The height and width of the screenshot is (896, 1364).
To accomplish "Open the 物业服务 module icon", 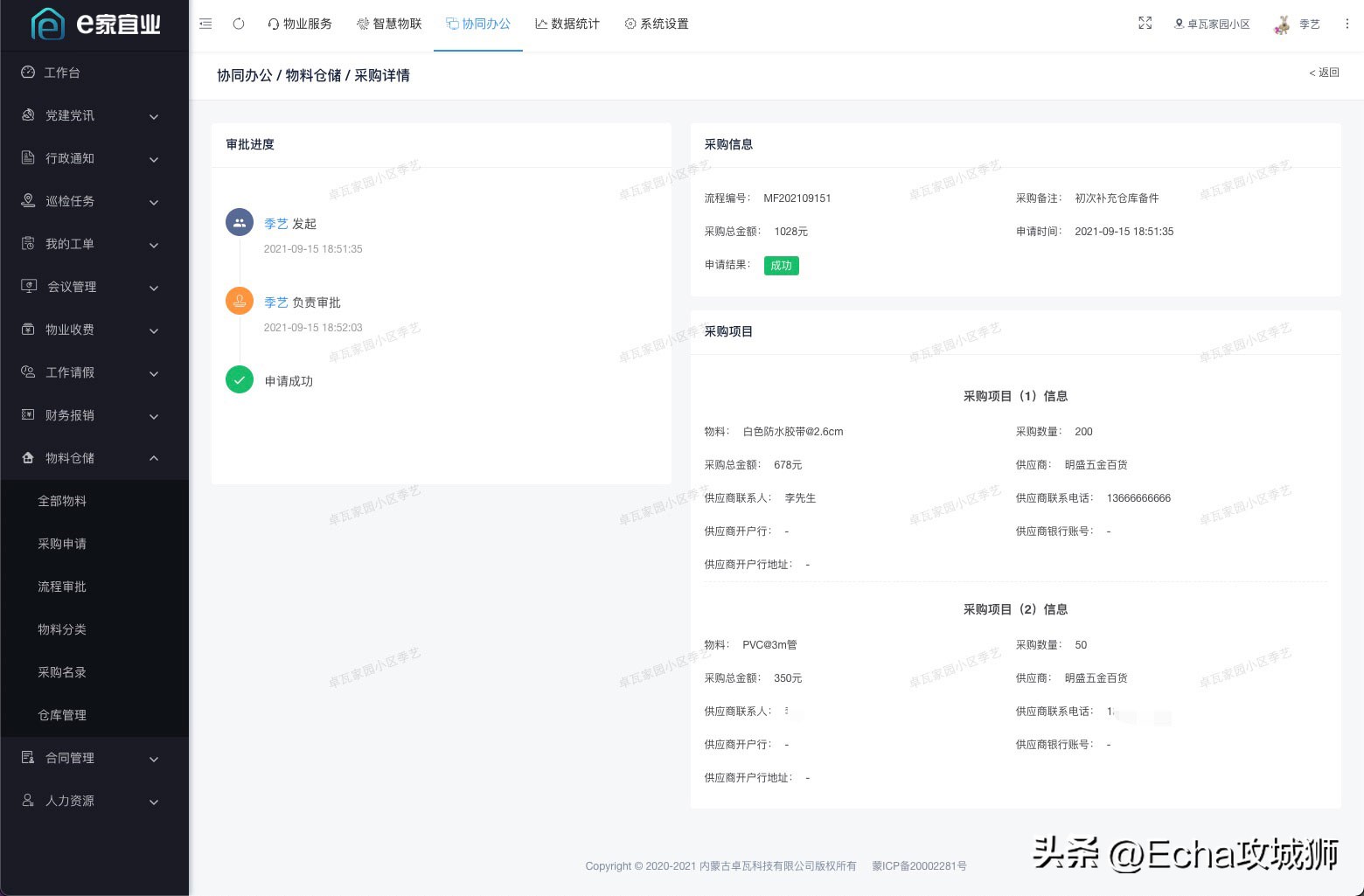I will tap(274, 24).
